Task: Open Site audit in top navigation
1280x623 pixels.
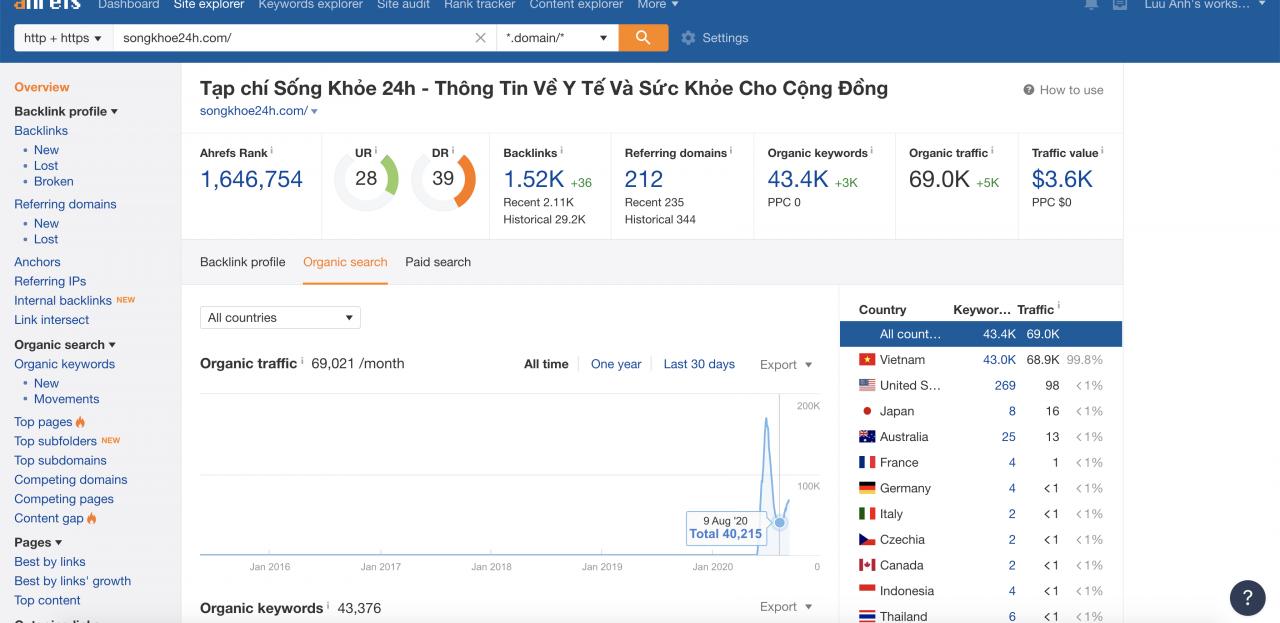Action: pyautogui.click(x=403, y=5)
